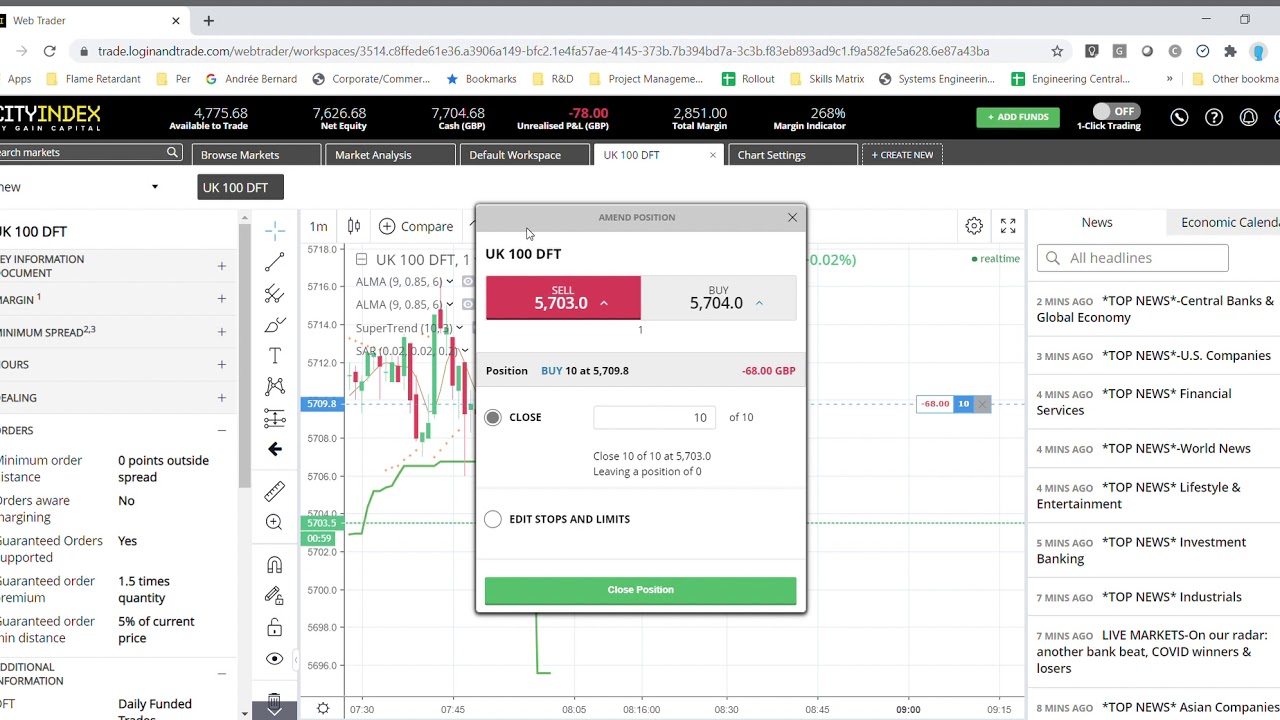The image size is (1280, 720).
Task: Select Edit Stops and Limits option
Action: 493,519
